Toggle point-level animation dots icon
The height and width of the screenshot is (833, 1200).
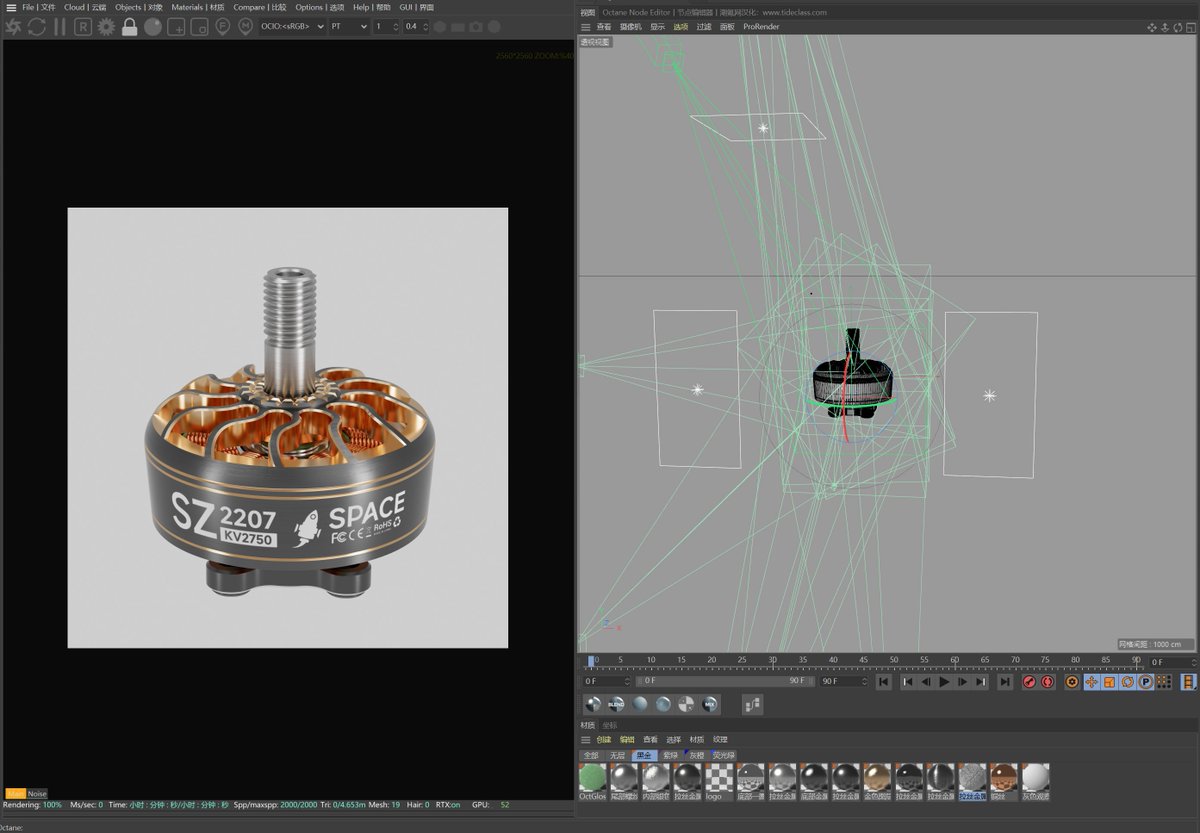pyautogui.click(x=1164, y=682)
